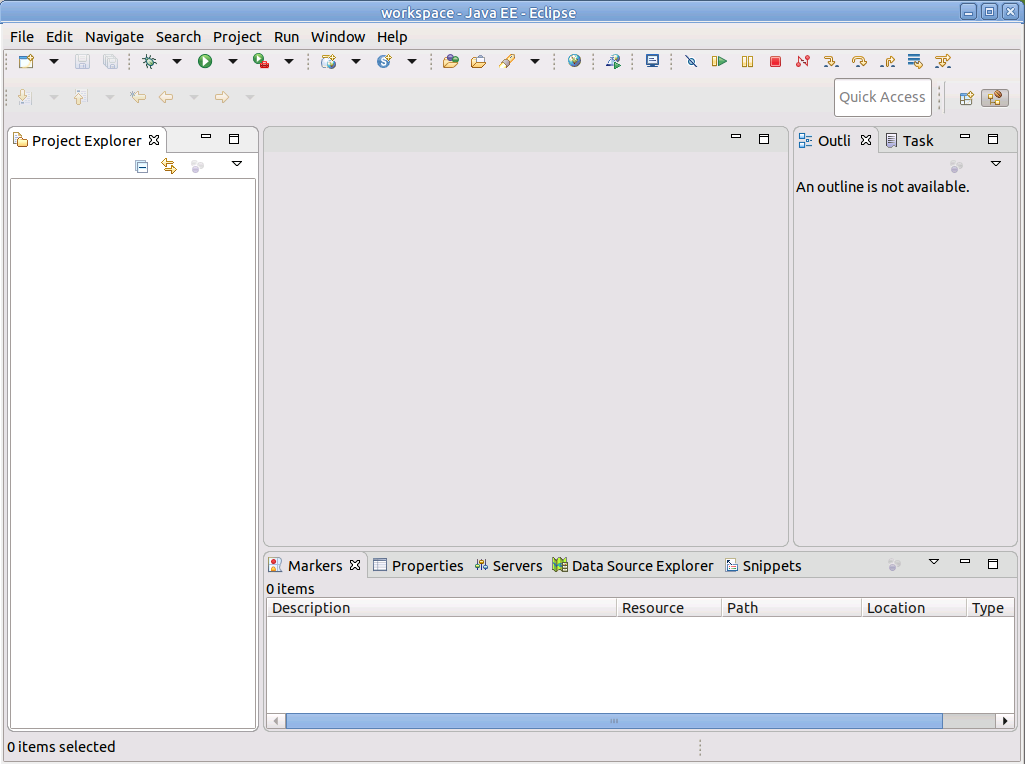Open the Project Explorer view menu triangle

tap(237, 164)
